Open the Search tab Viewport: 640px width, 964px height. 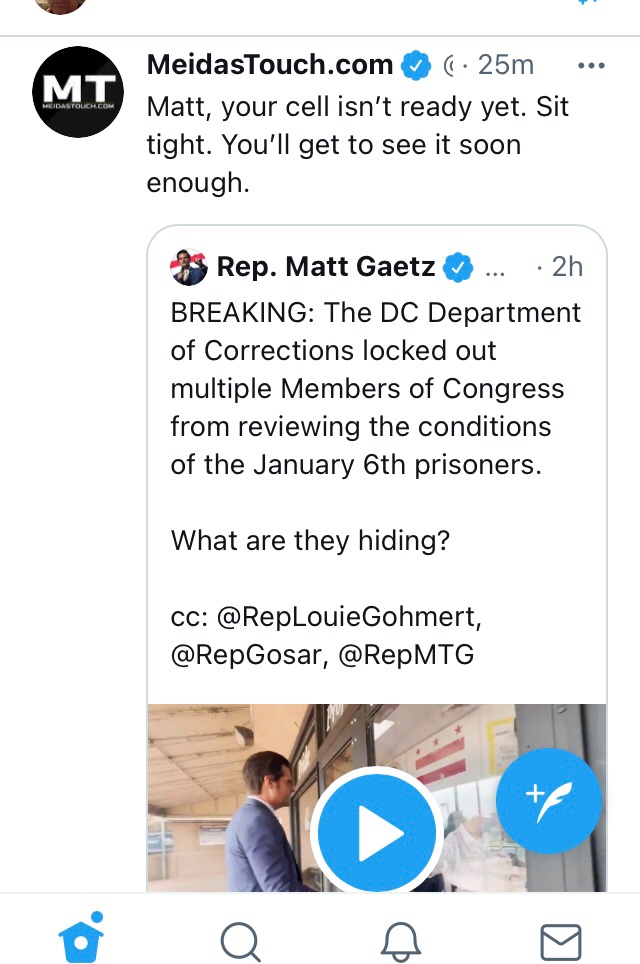239,940
